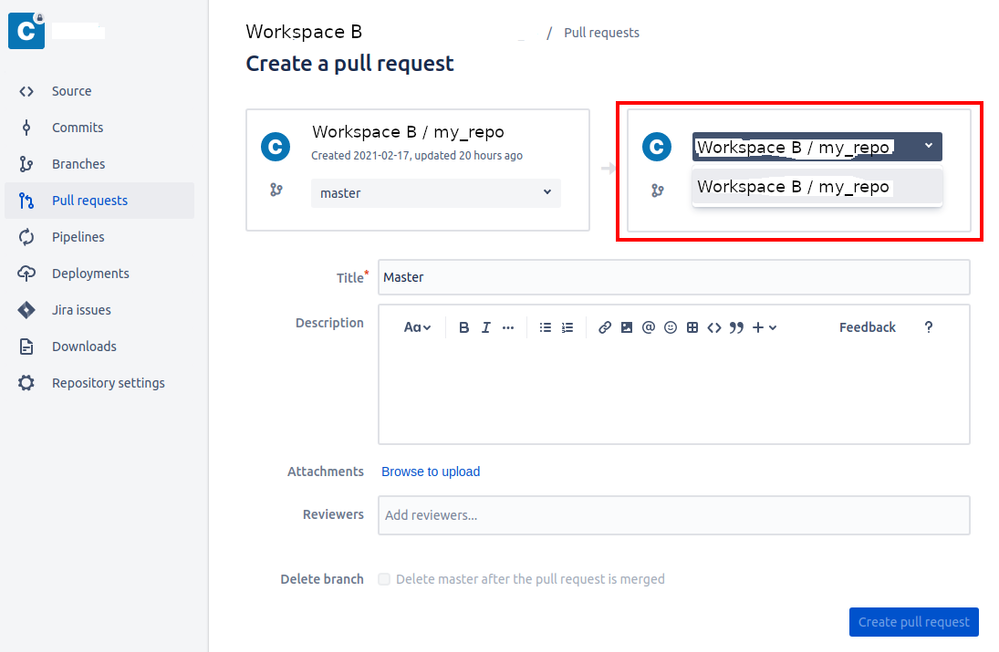999x652 pixels.
Task: Toggle bold formatting in description editor
Action: 464,328
